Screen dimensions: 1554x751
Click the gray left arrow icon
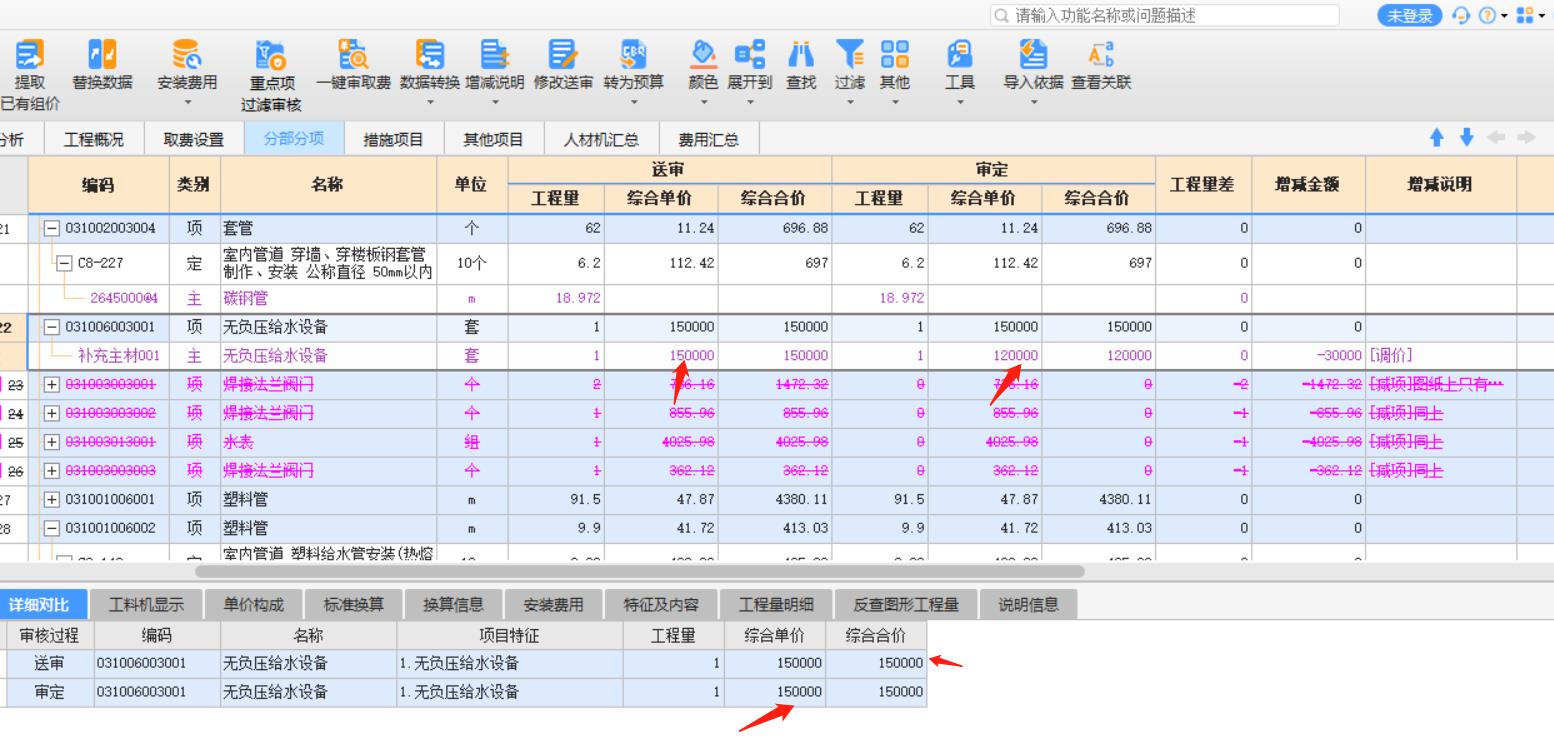1497,137
